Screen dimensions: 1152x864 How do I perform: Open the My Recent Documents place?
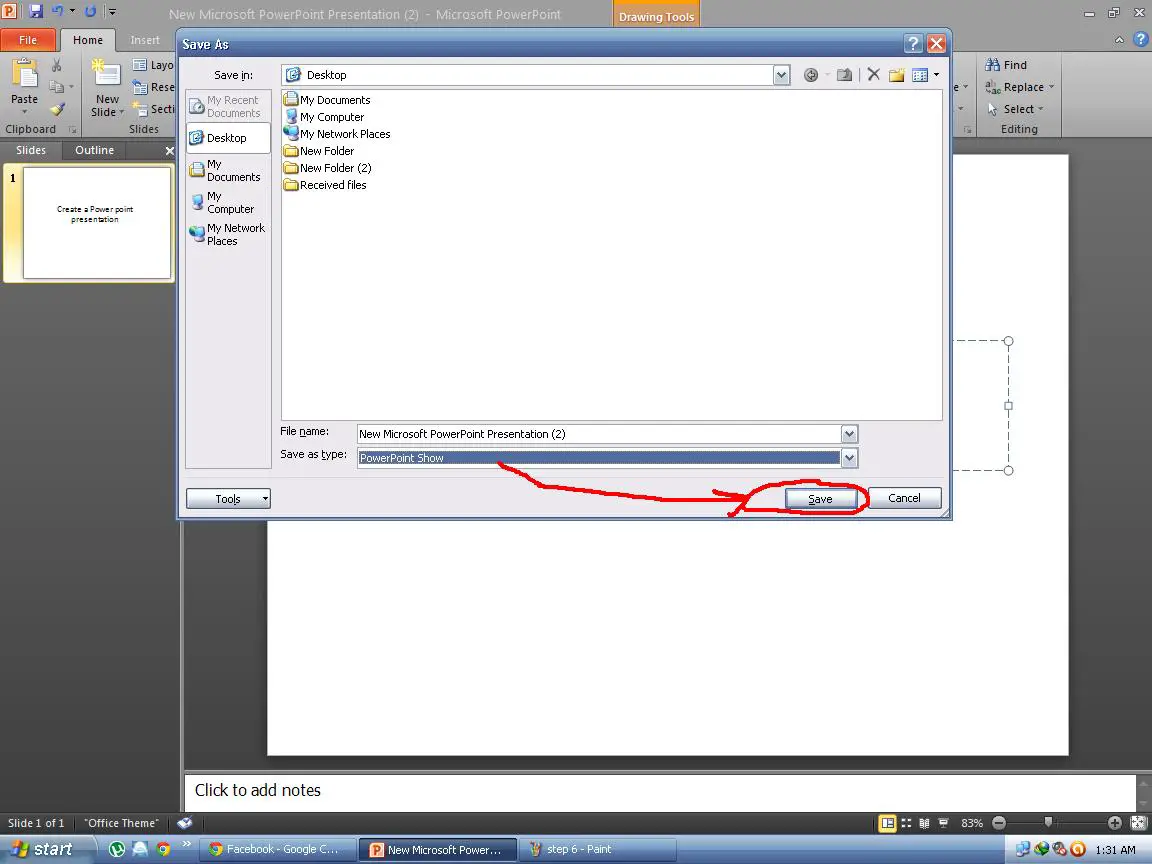pos(228,107)
